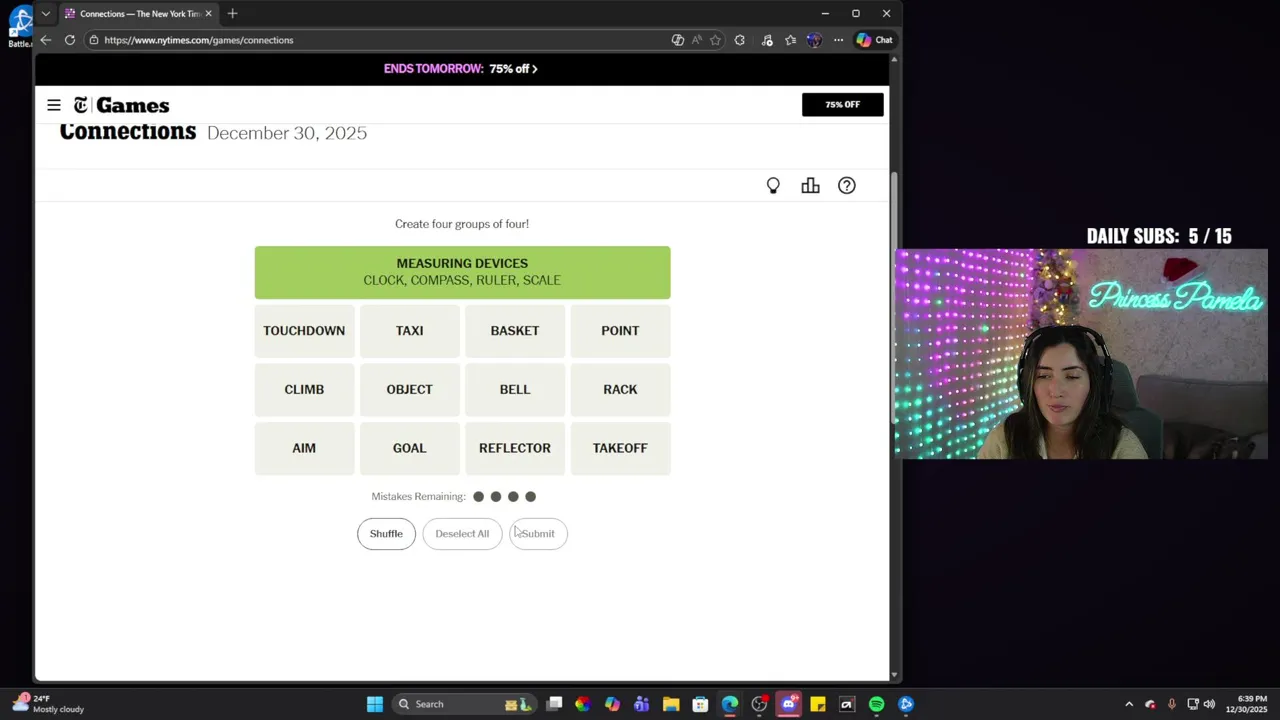Select the TOUCHDOWN tile
Image resolution: width=1280 pixels, height=720 pixels.
304,331
